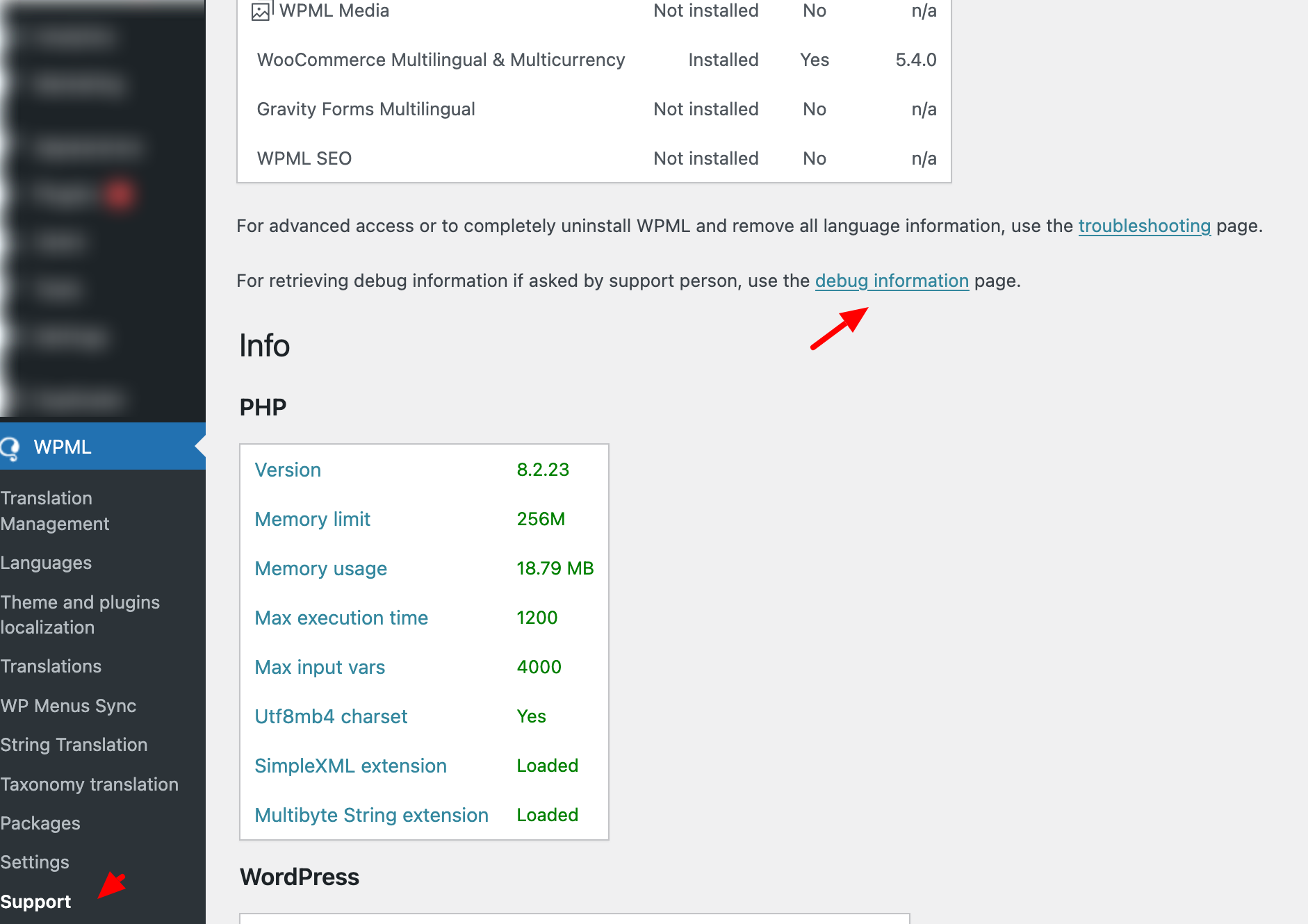Image resolution: width=1308 pixels, height=924 pixels.
Task: Open the WPML sidebar menu
Action: click(x=103, y=447)
